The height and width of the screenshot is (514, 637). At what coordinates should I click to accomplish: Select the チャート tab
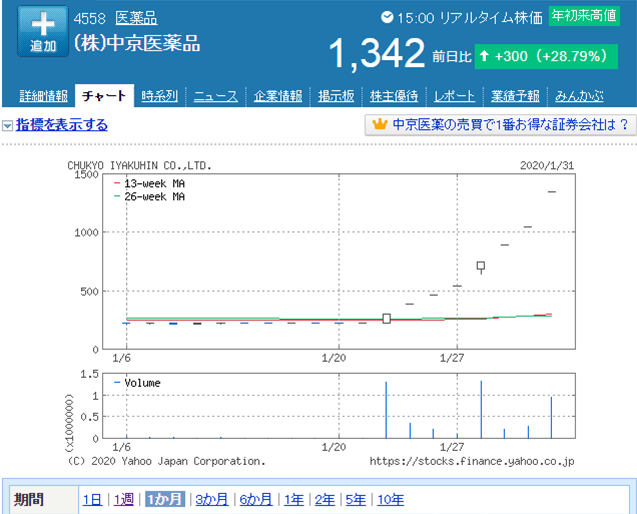(x=104, y=96)
